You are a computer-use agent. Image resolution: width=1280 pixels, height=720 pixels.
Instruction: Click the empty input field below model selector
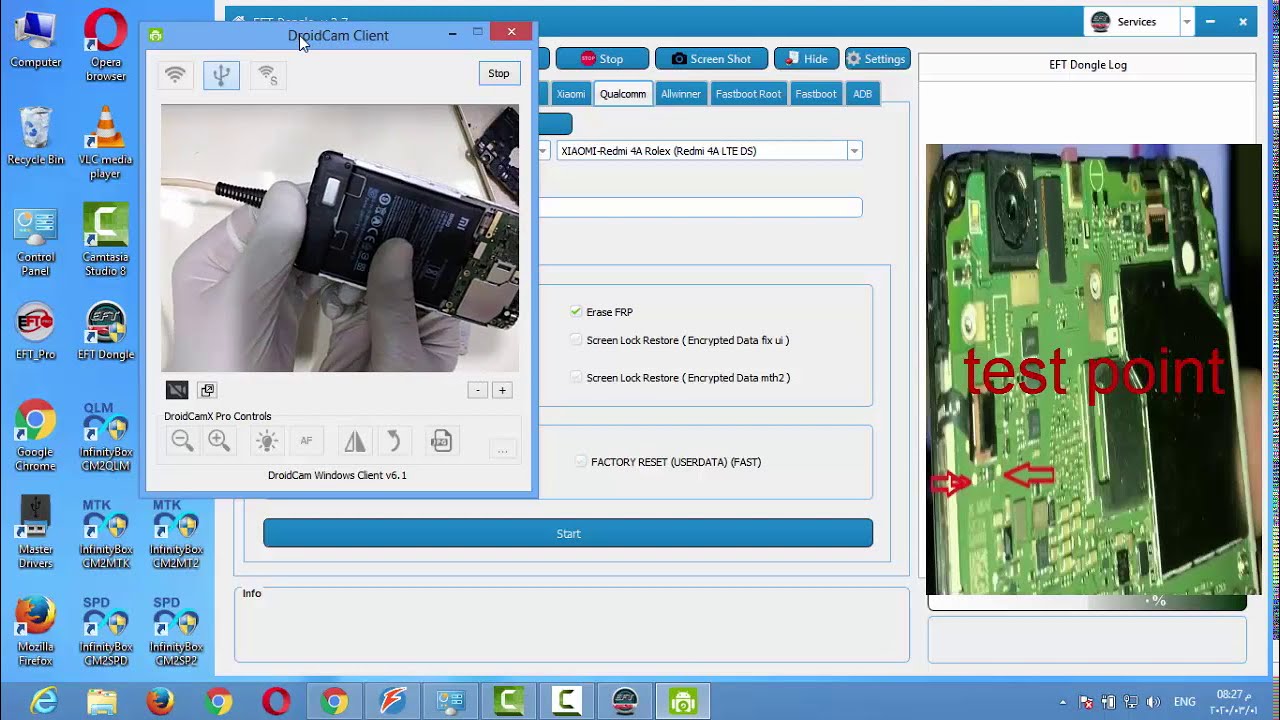click(700, 207)
